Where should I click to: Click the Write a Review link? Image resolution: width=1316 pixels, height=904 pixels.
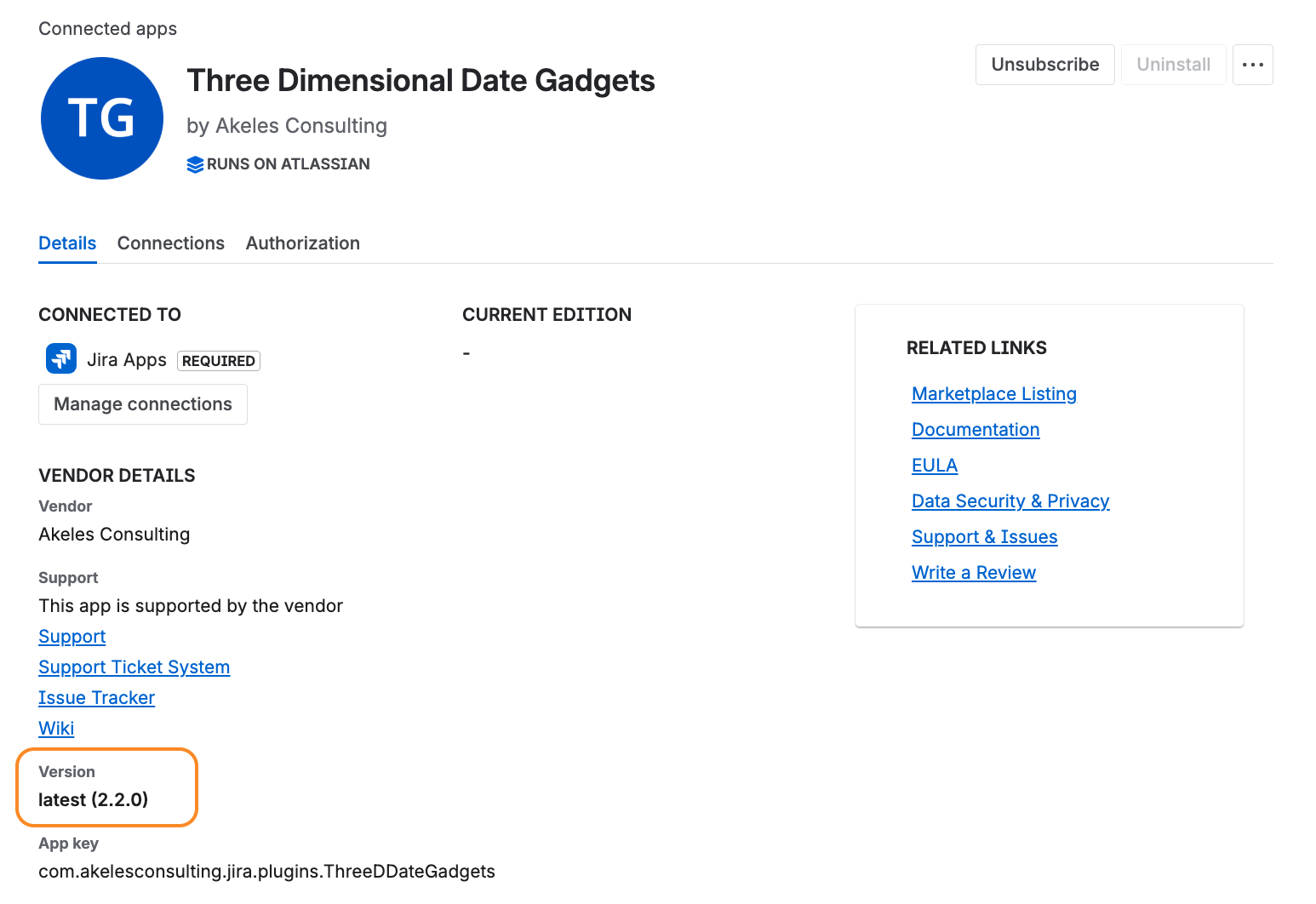(974, 573)
